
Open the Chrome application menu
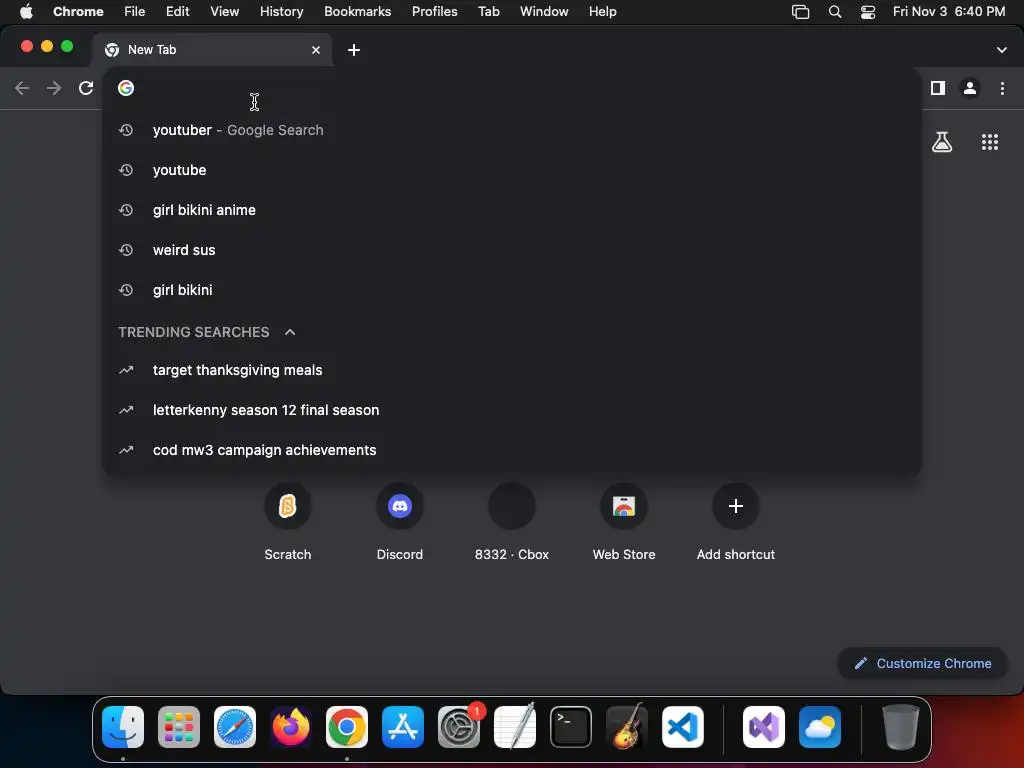[78, 12]
